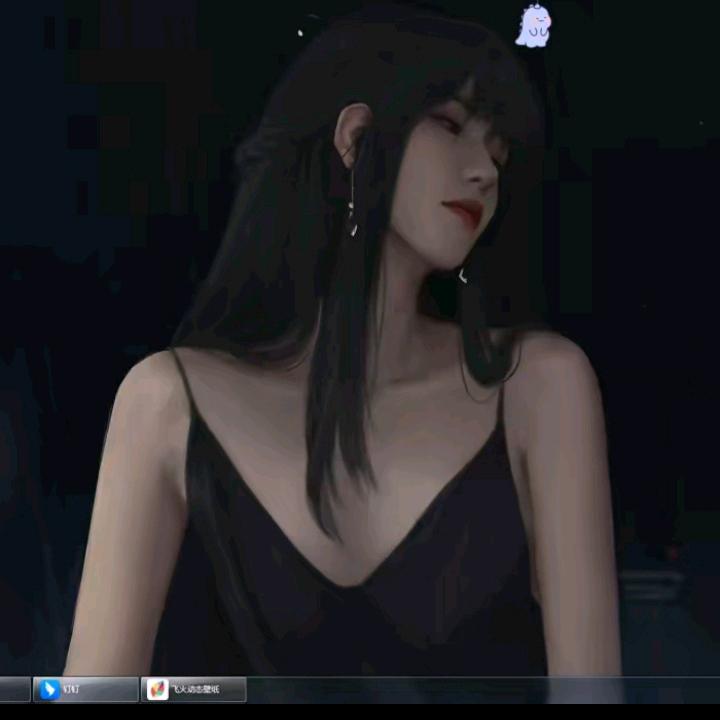This screenshot has width=720, height=720.
Task: Activate the DingTalk window from the taskbar
Action: tap(85, 689)
